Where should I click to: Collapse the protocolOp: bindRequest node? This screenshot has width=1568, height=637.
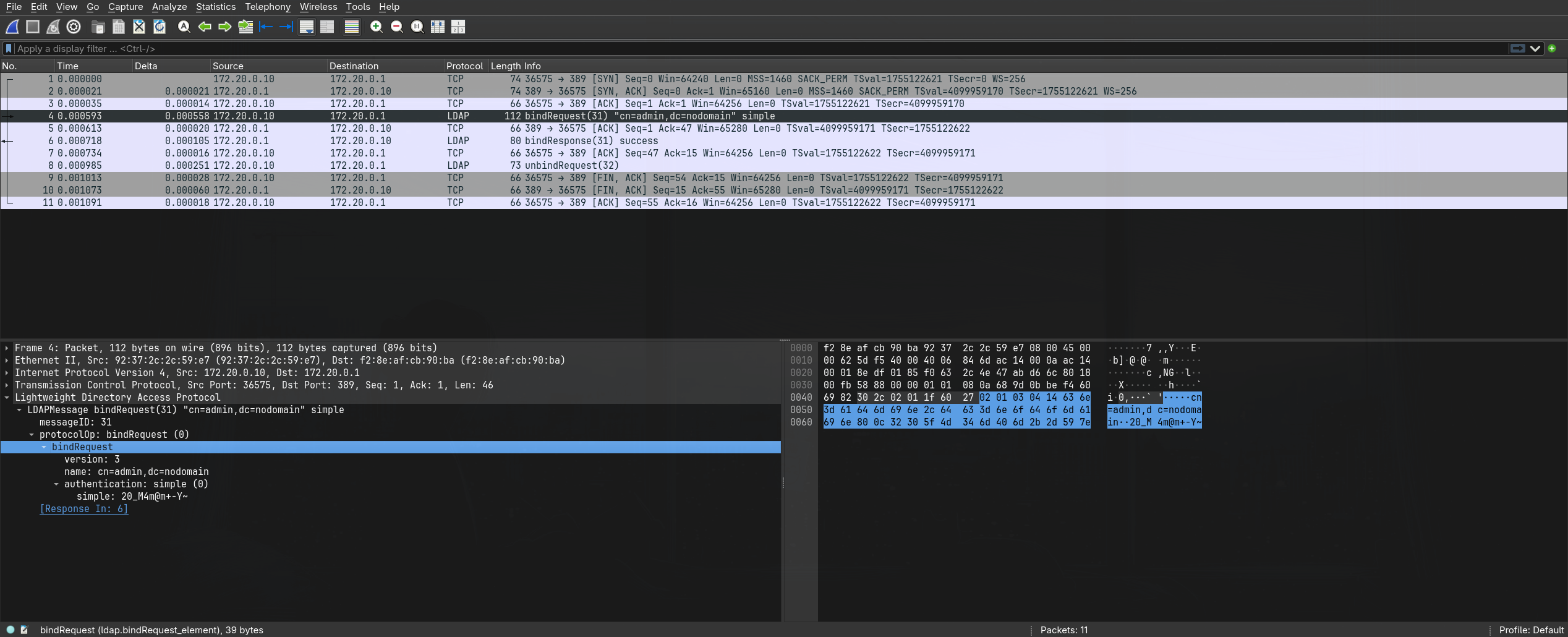coord(32,435)
